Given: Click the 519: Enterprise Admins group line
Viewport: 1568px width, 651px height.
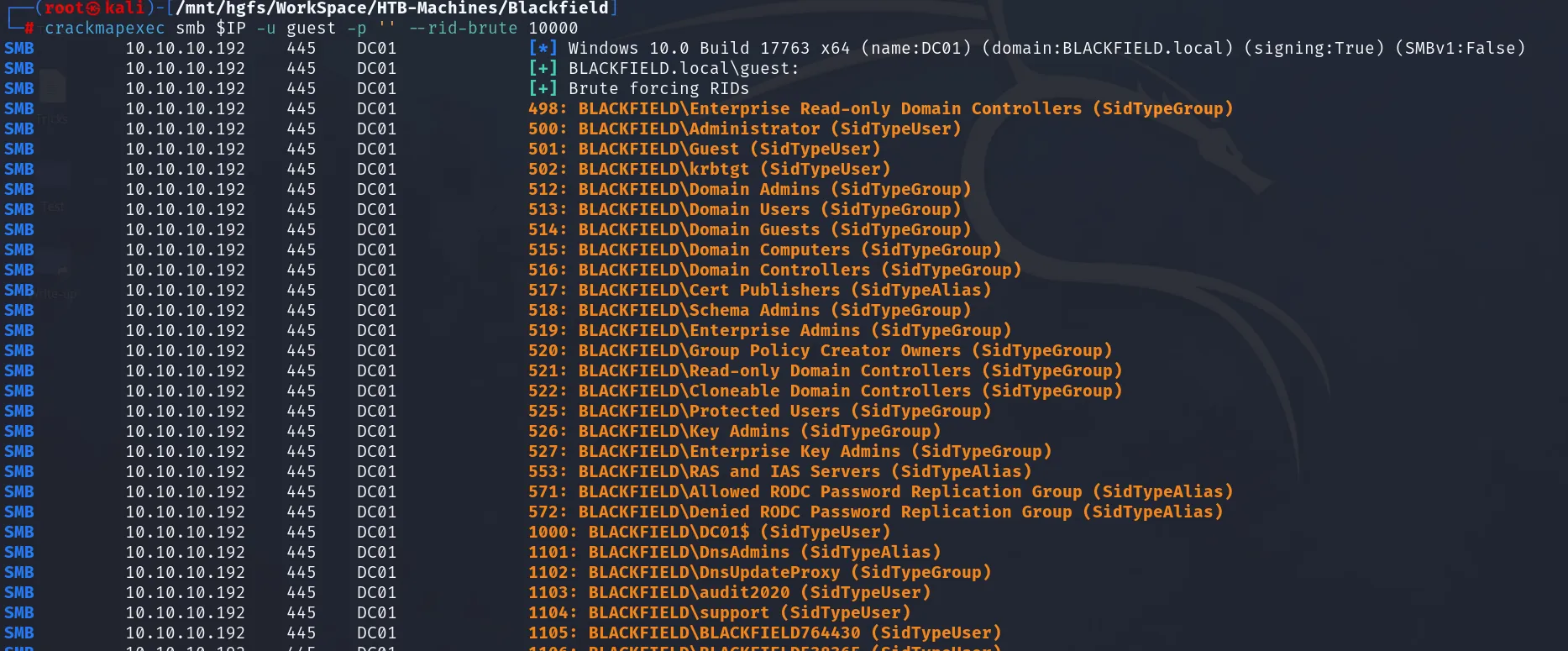Looking at the screenshot, I should (770, 330).
